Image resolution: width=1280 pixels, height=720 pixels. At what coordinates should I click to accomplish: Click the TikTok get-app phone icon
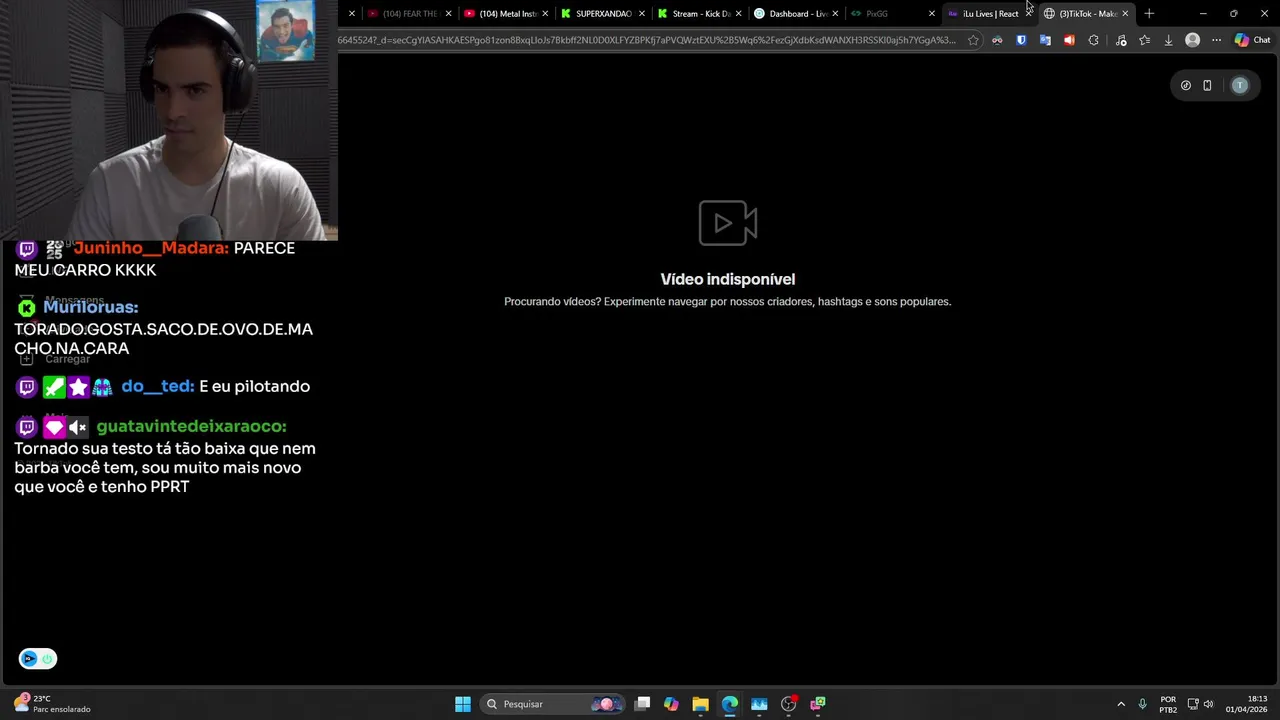[1207, 85]
